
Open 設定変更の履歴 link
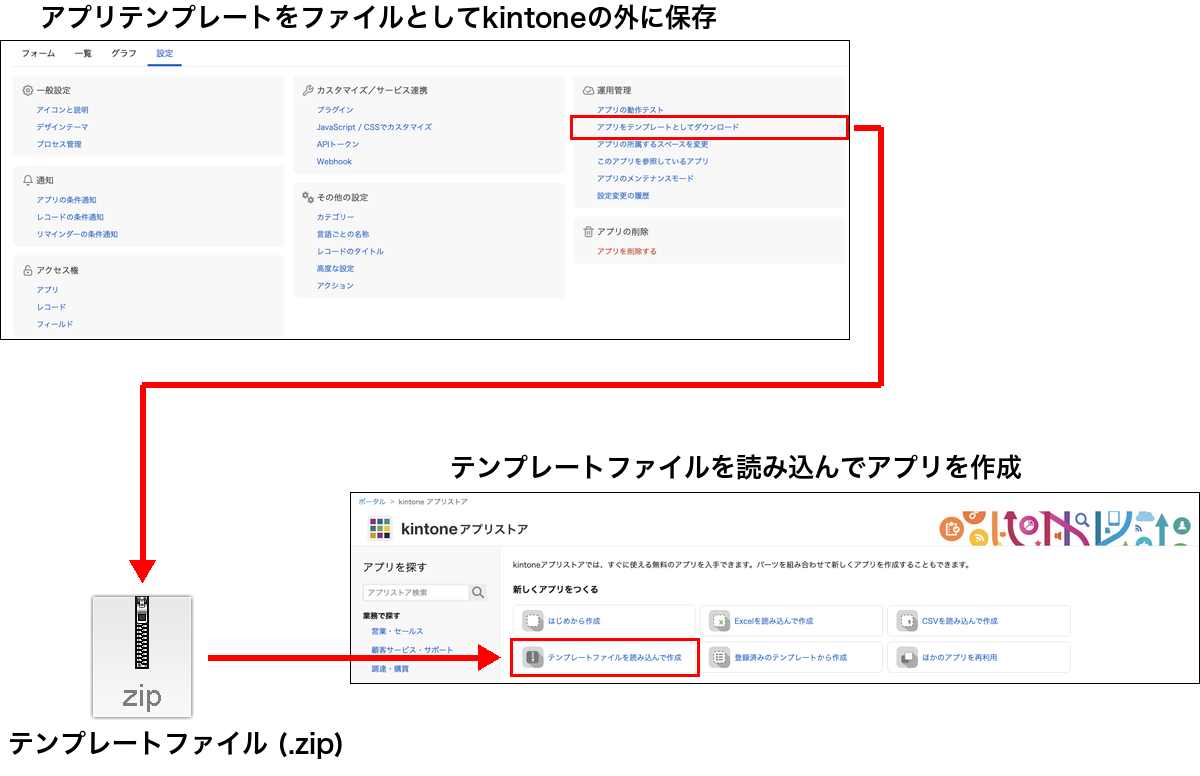tap(622, 195)
